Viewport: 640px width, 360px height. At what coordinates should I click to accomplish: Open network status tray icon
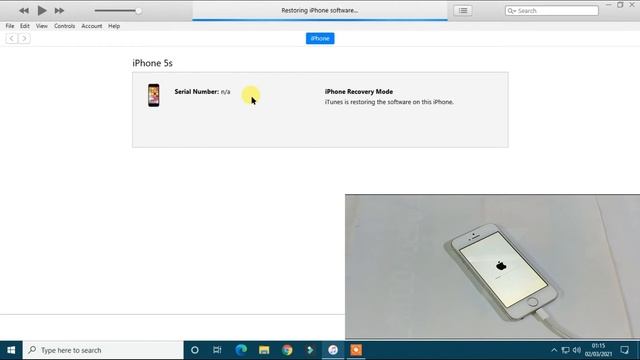(x=565, y=350)
